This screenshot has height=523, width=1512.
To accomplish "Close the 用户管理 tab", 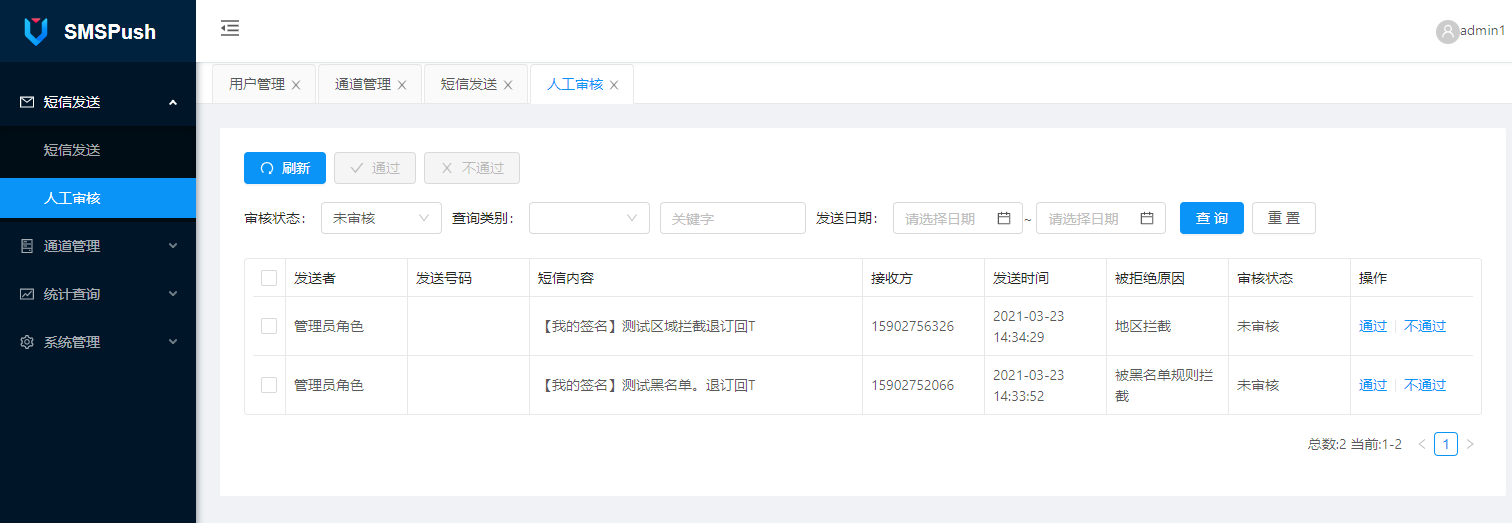I will (x=296, y=85).
